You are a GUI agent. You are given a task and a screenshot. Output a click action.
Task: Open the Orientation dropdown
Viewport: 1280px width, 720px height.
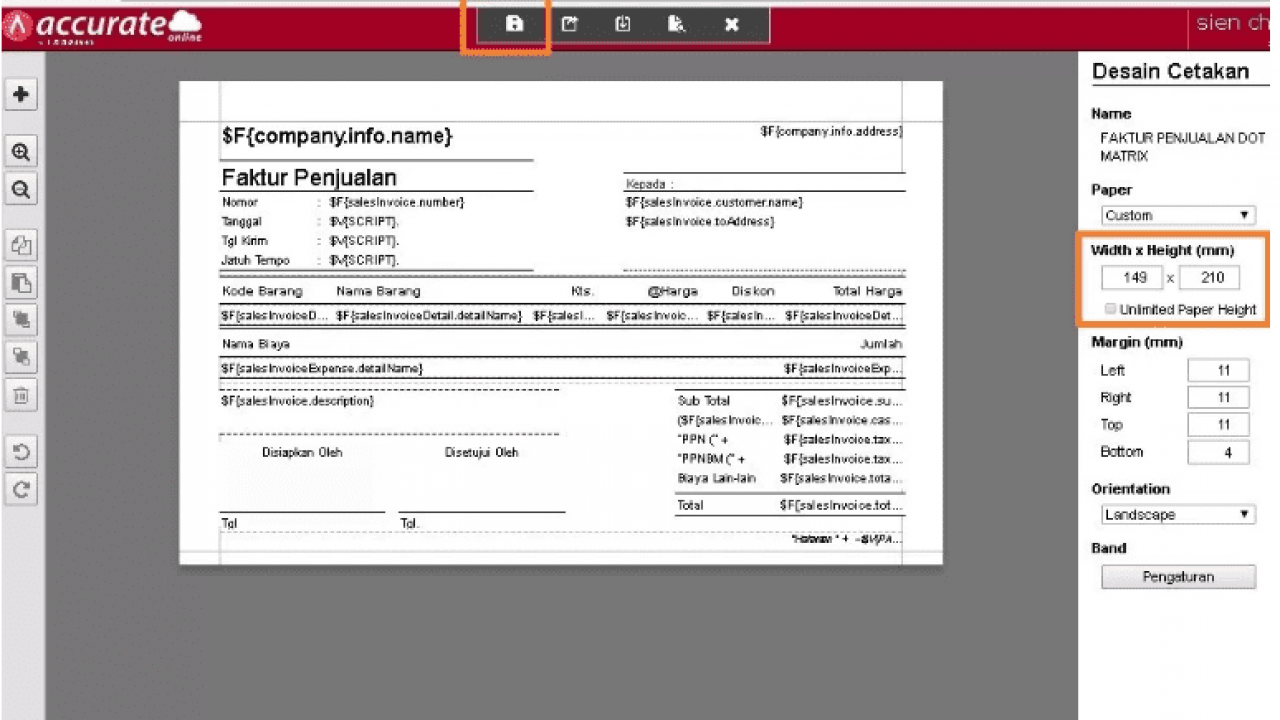pos(1178,515)
